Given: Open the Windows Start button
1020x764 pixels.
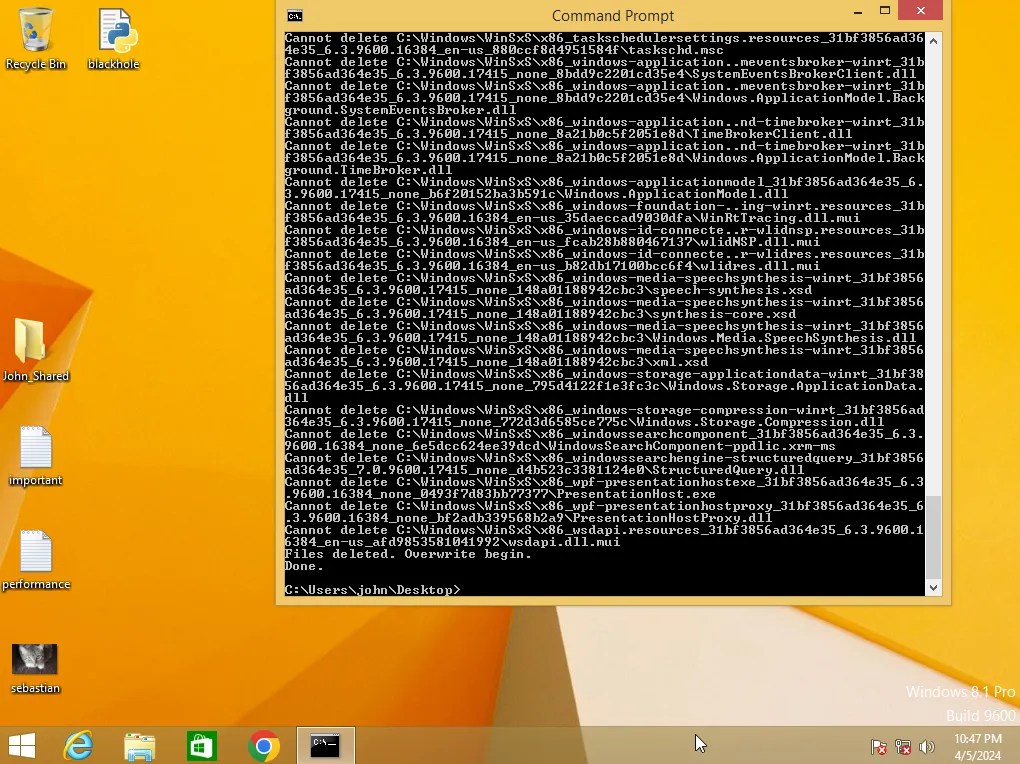Looking at the screenshot, I should tap(22, 746).
